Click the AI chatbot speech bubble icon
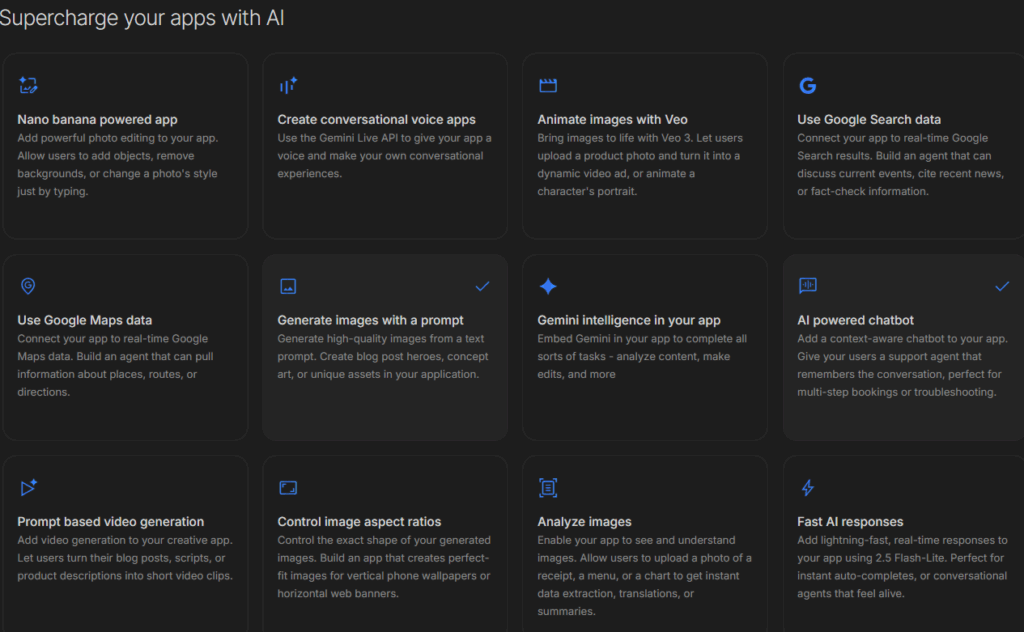 pos(807,287)
